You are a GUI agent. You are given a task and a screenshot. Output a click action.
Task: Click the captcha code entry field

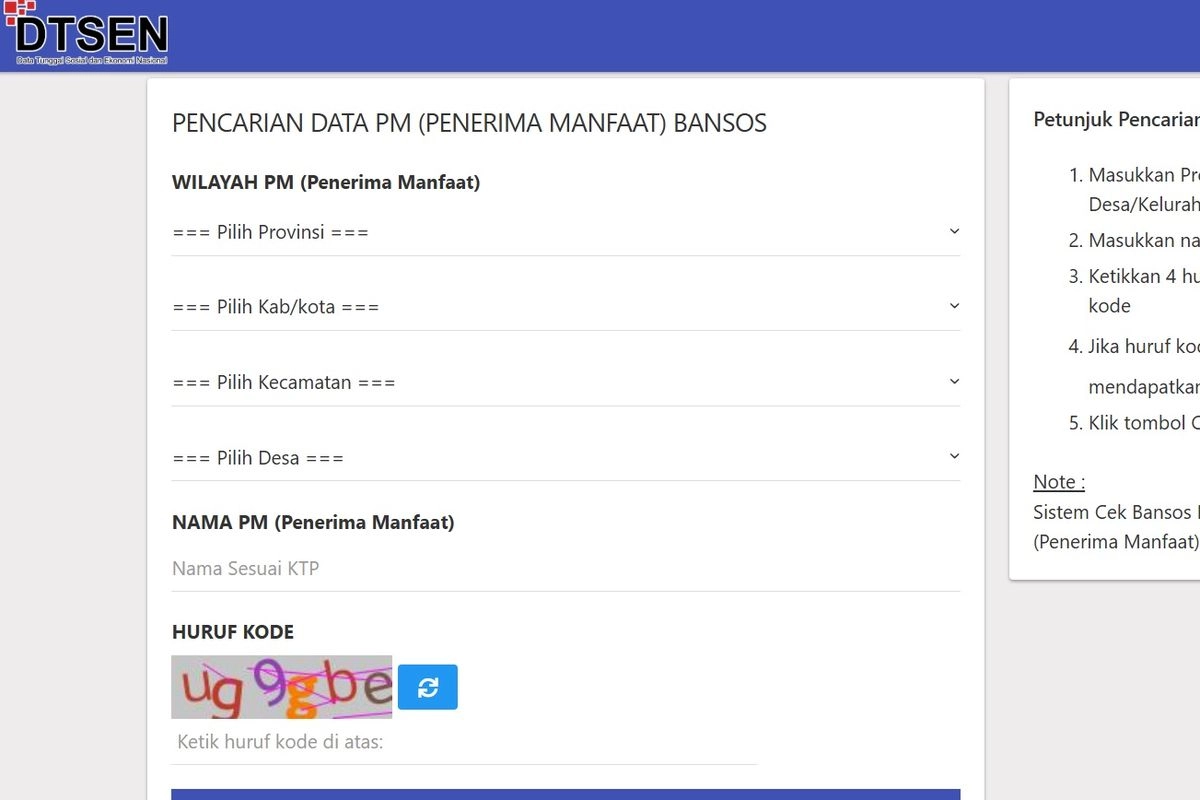click(x=464, y=743)
